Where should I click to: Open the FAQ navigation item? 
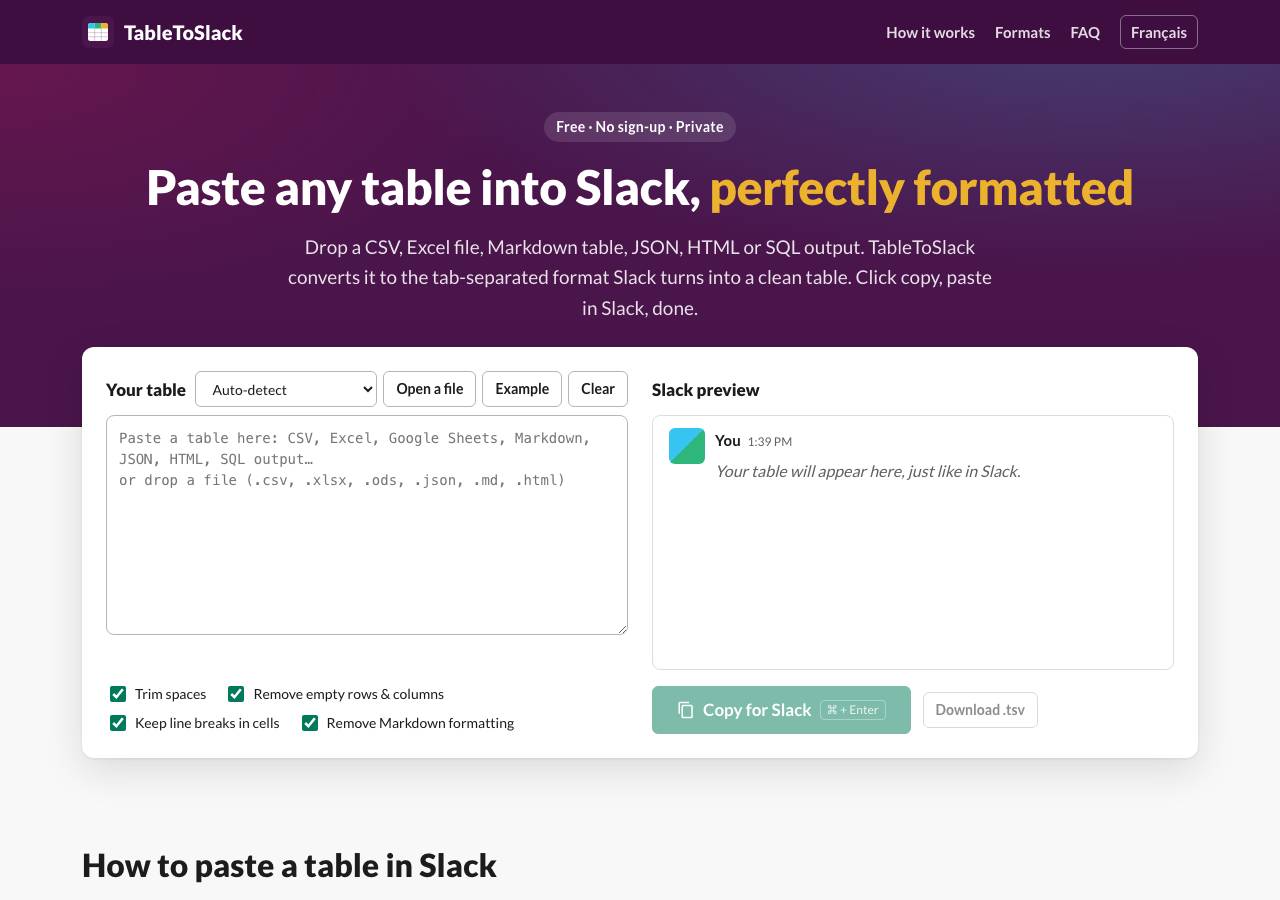1085,32
